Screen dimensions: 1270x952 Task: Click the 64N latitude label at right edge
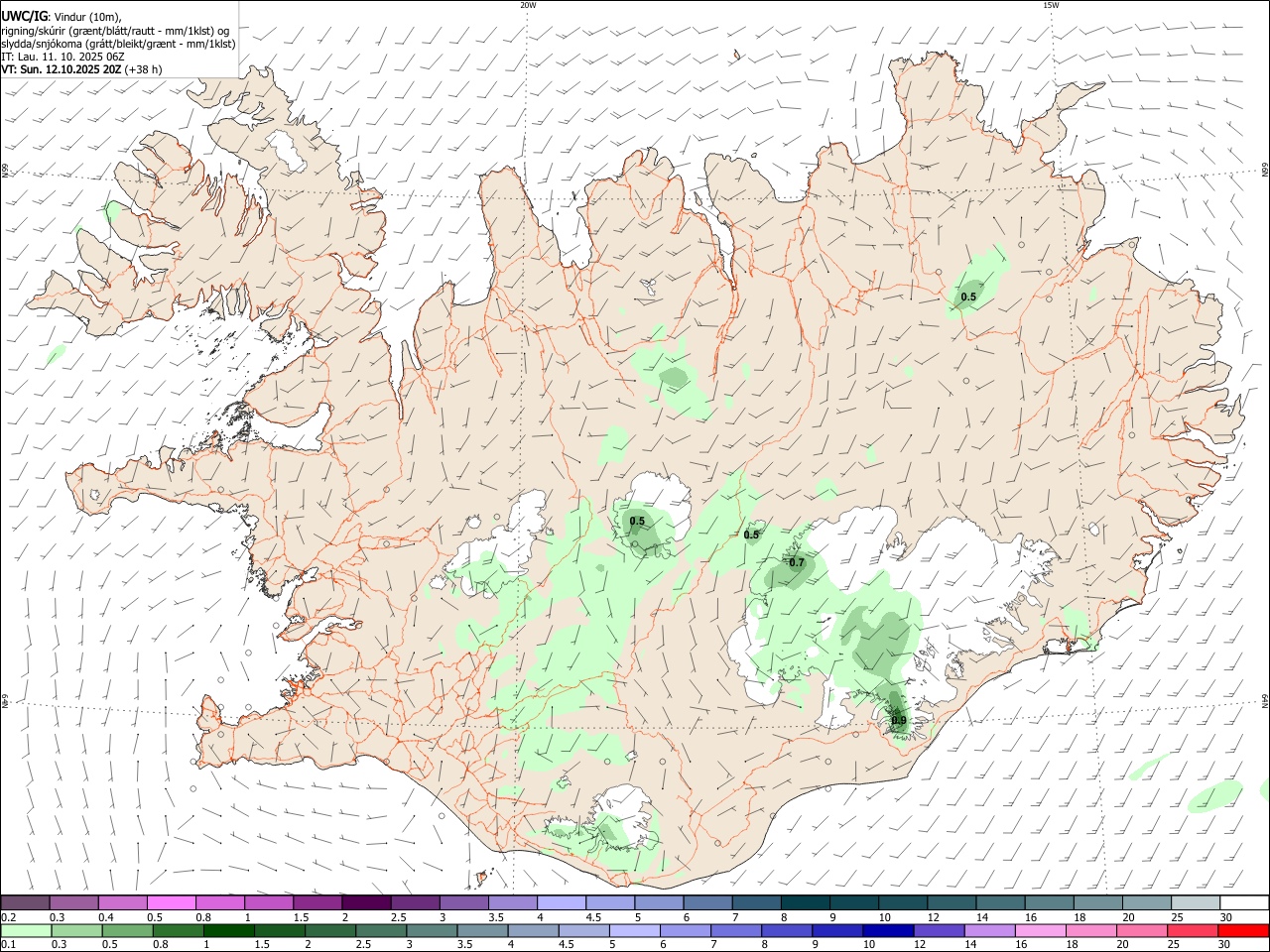[1264, 700]
